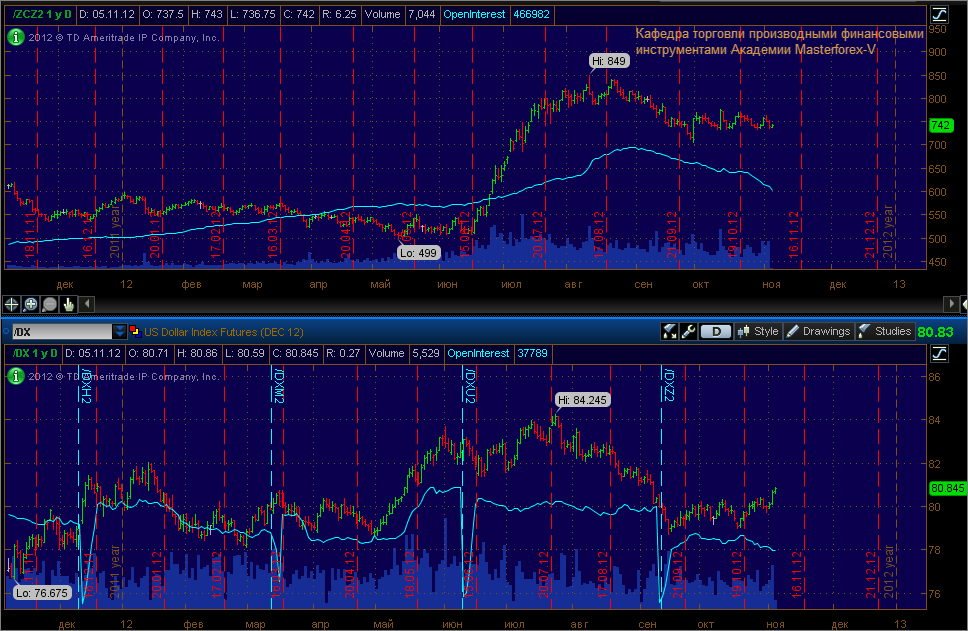968x631 pixels.
Task: Click the Lo: 76.675 price bubble
Action: [x=42, y=593]
